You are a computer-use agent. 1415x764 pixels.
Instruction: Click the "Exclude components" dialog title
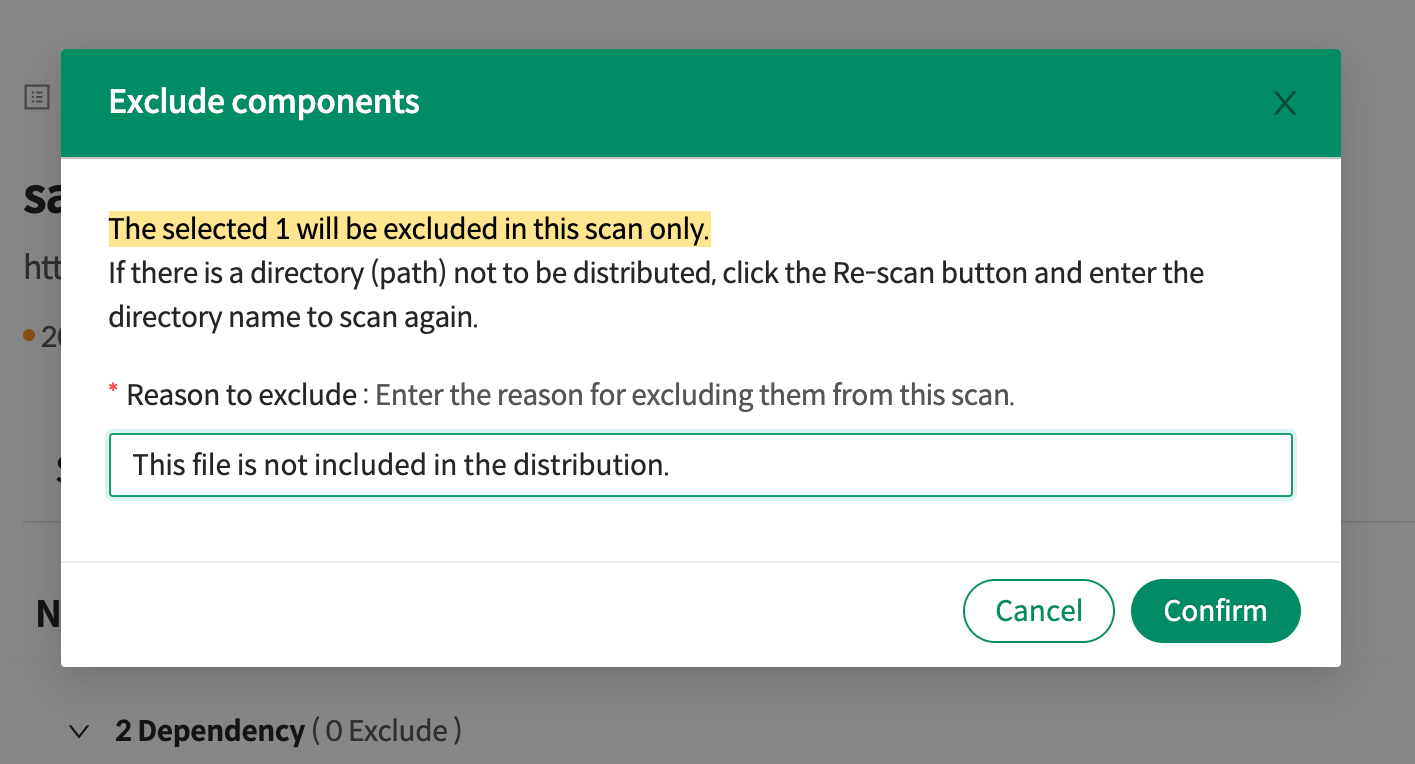264,102
